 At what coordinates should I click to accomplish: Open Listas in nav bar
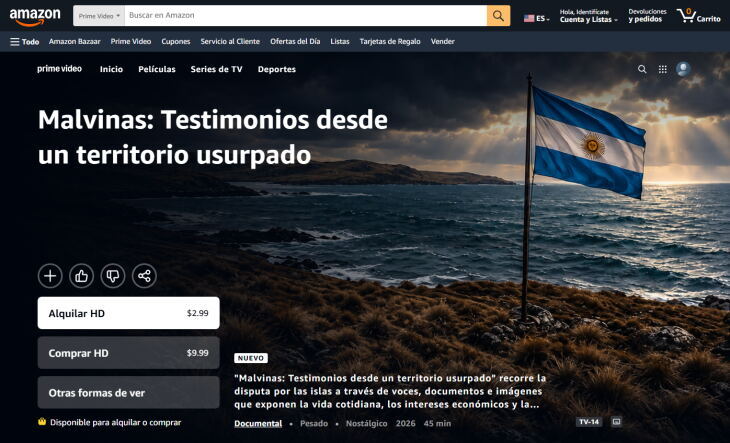(340, 41)
